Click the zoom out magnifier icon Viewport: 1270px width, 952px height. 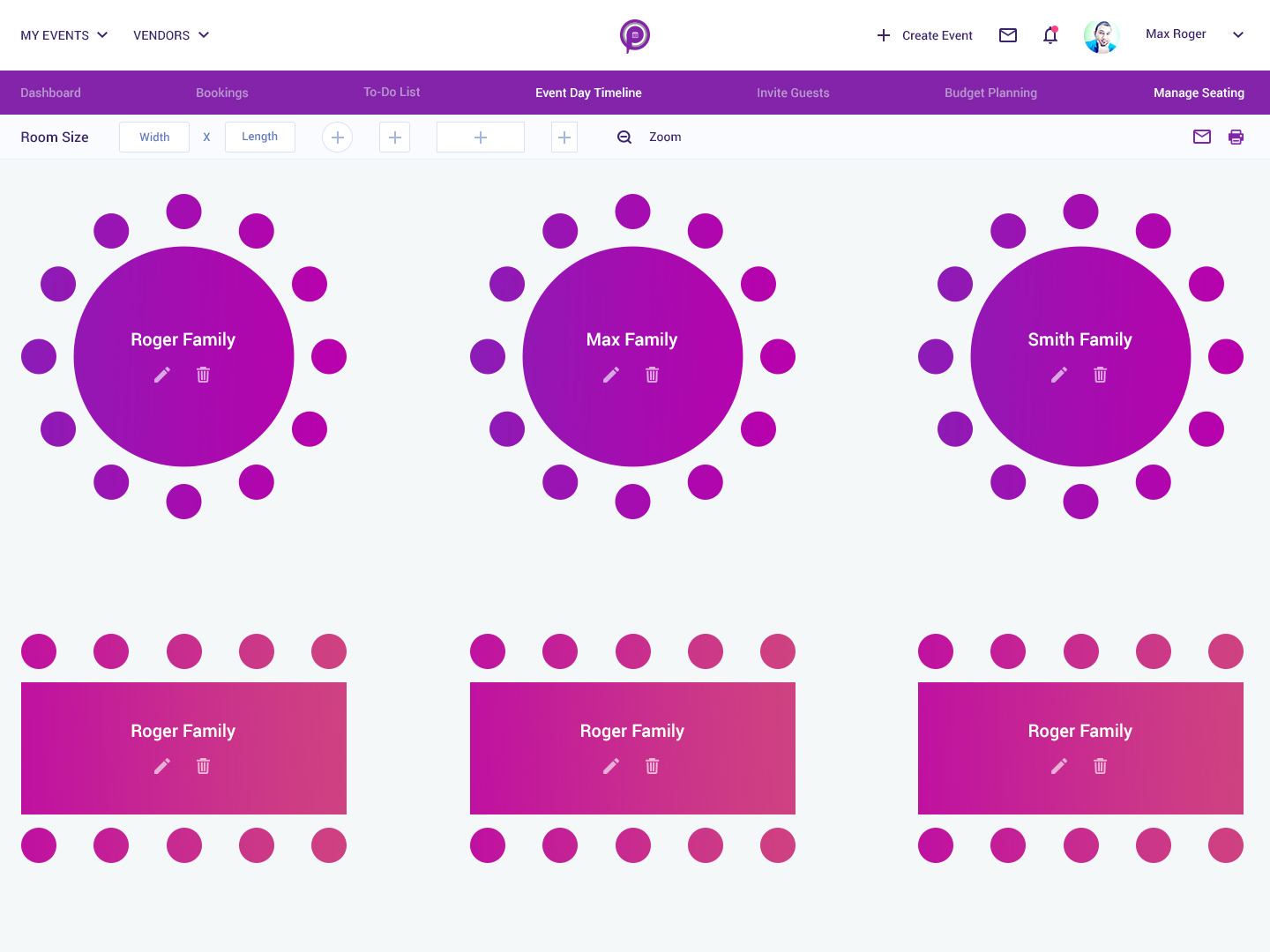(x=624, y=137)
